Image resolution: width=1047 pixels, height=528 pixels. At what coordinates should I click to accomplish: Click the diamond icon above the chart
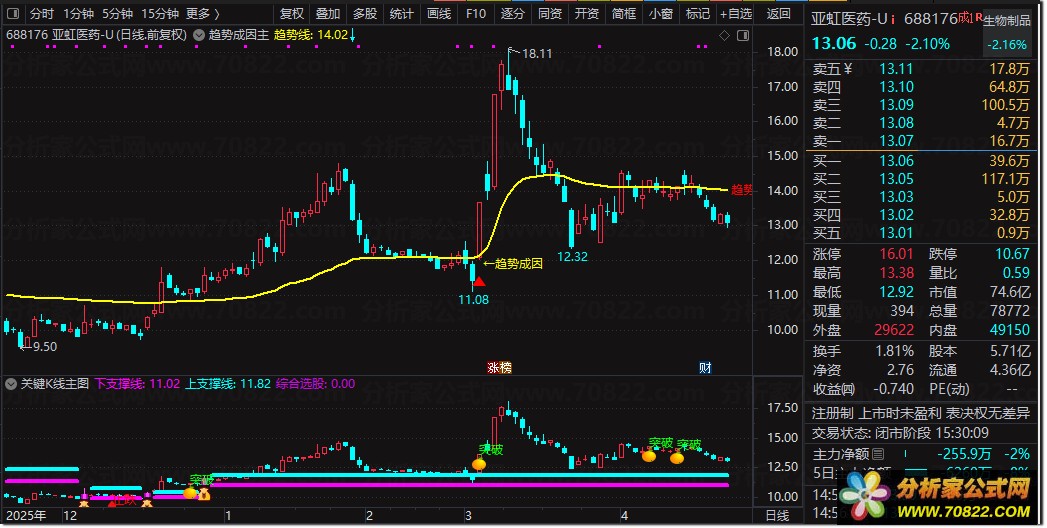724,35
